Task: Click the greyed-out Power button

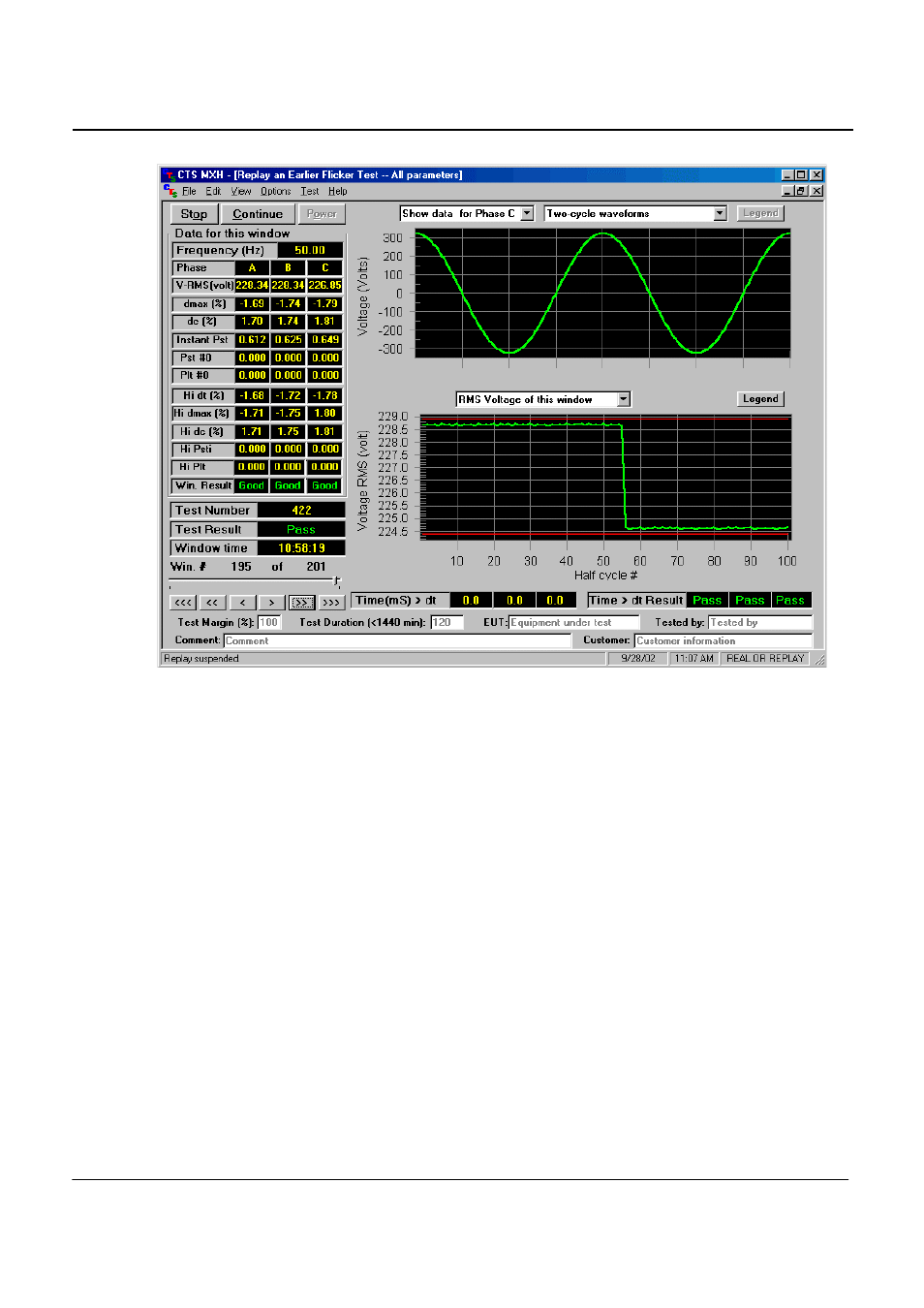Action: [x=322, y=214]
